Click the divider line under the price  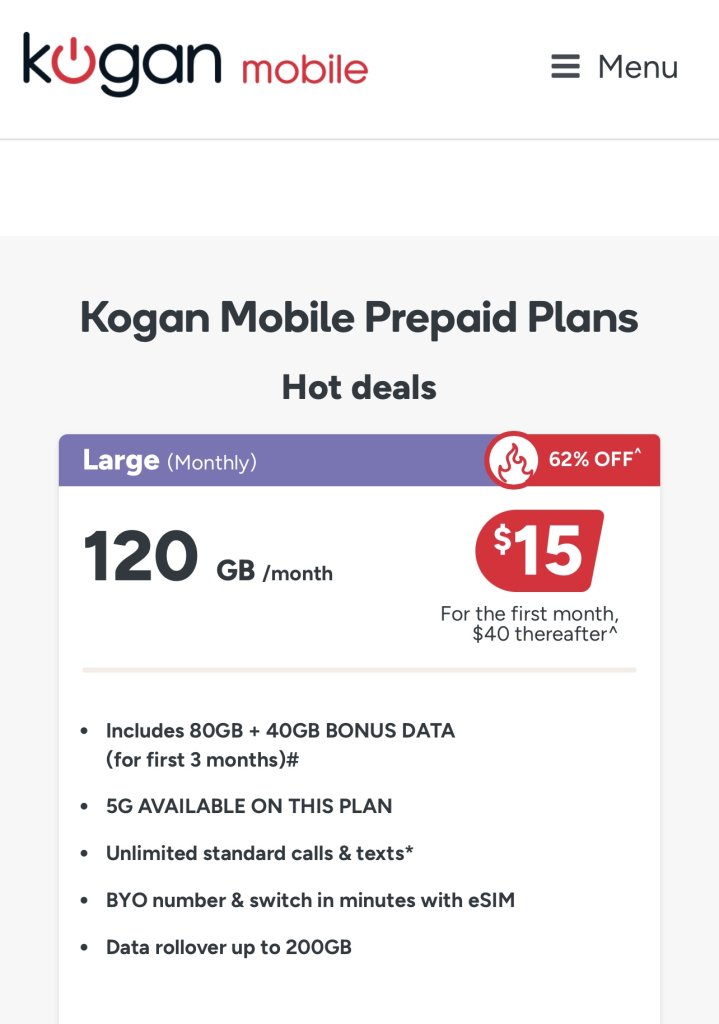359,670
